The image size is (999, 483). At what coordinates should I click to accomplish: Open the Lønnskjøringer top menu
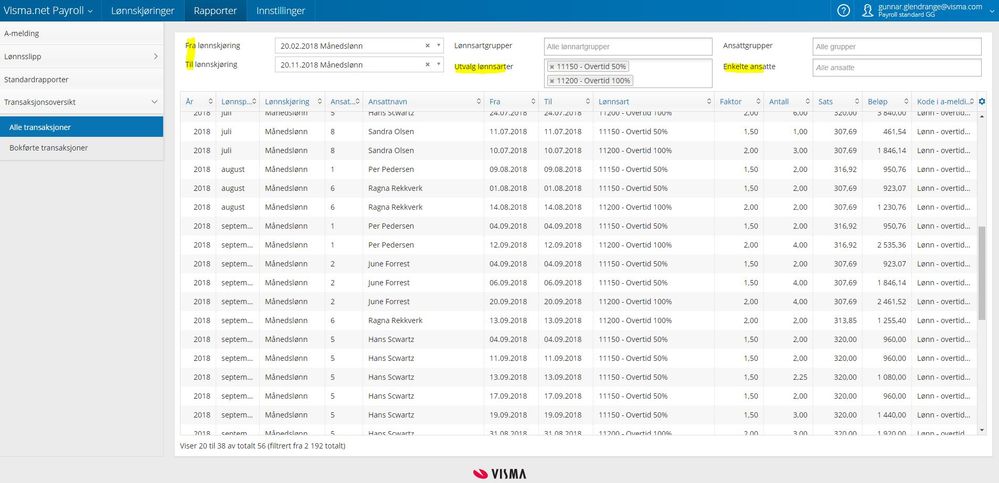click(143, 11)
